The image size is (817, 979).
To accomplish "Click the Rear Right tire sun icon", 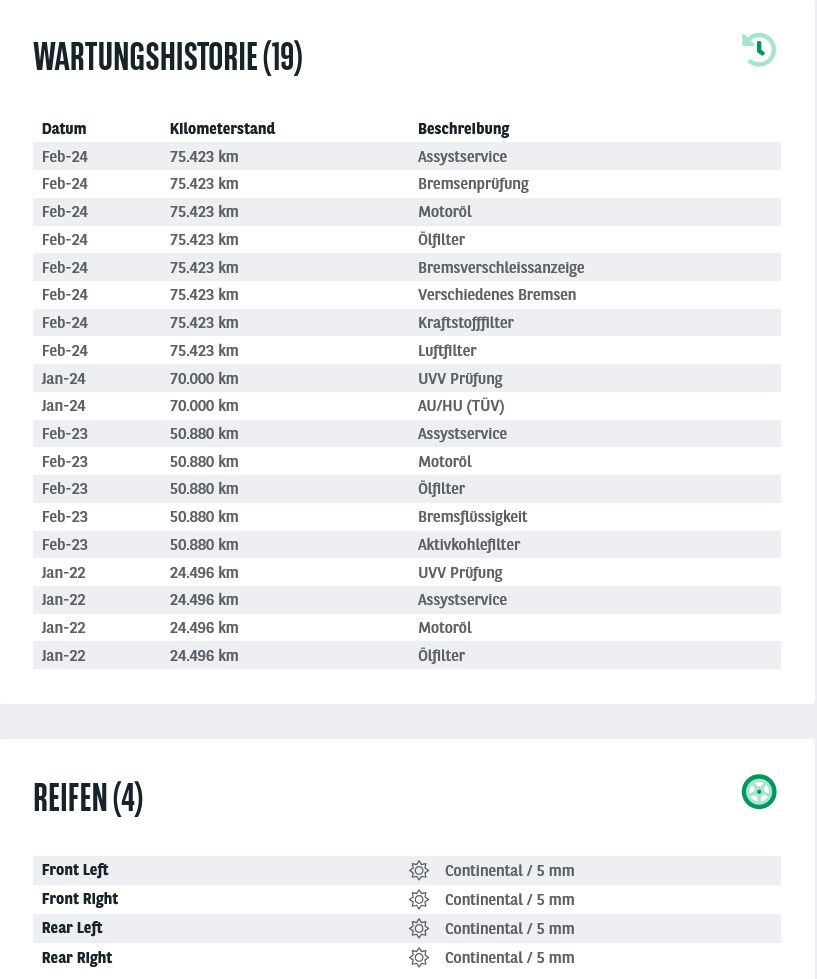I will point(419,957).
